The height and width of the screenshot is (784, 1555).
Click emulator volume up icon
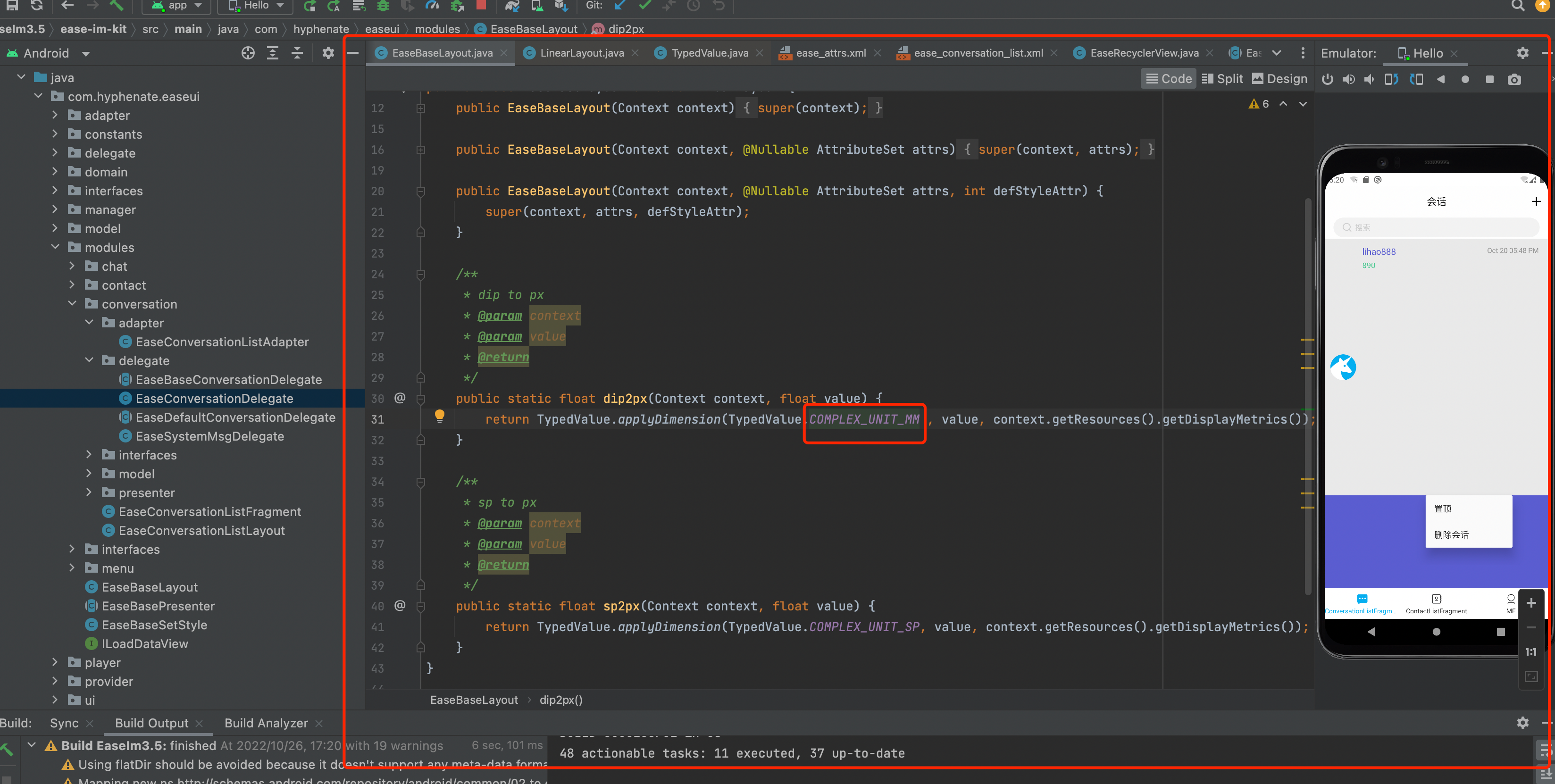(1348, 79)
